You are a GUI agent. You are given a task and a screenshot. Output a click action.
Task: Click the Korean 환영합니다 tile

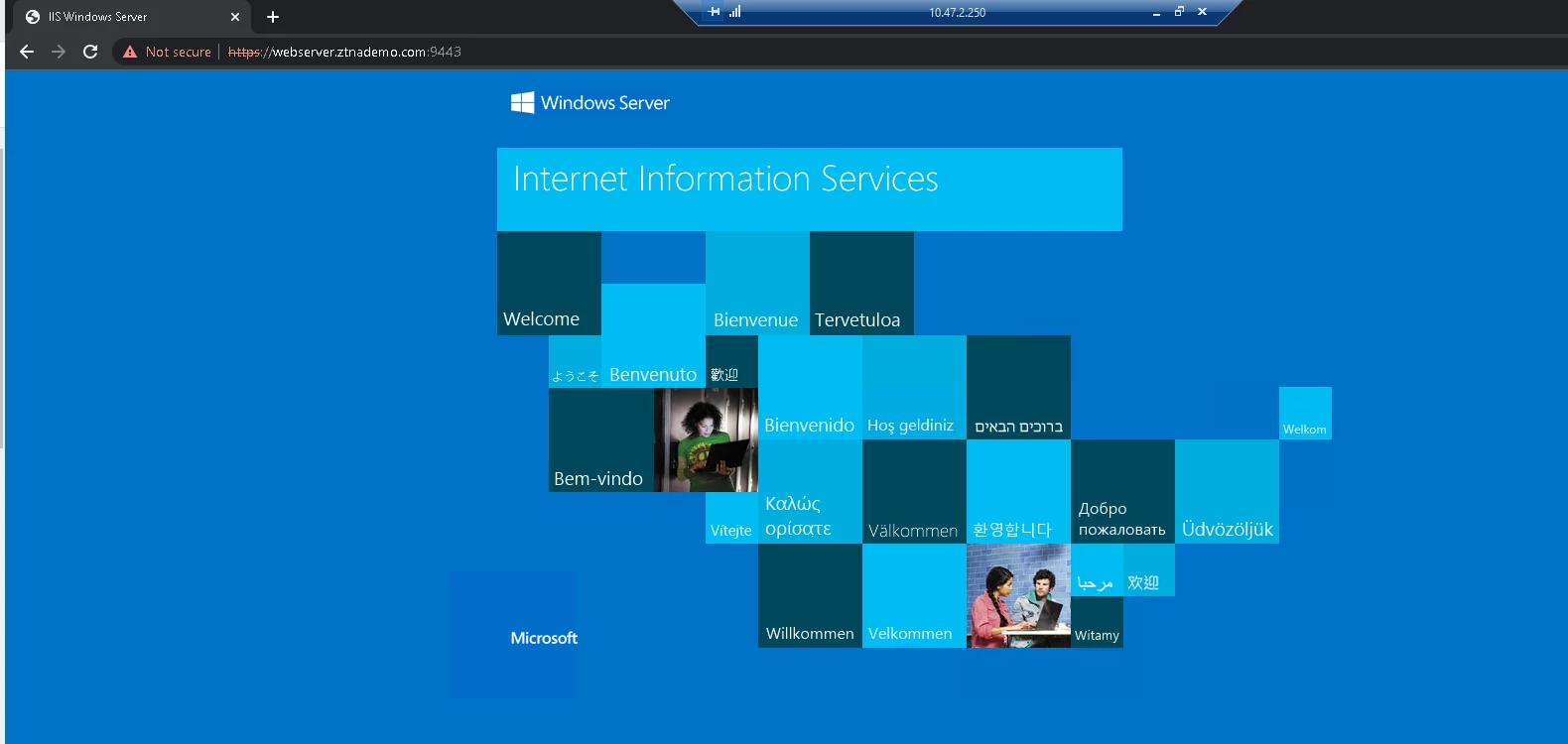(1018, 491)
